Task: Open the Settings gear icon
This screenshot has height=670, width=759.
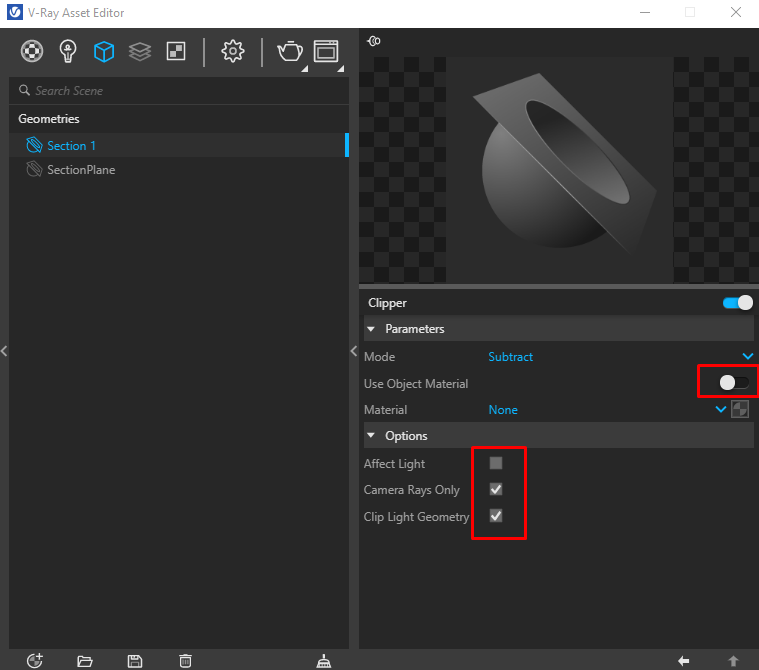Action: pyautogui.click(x=233, y=51)
